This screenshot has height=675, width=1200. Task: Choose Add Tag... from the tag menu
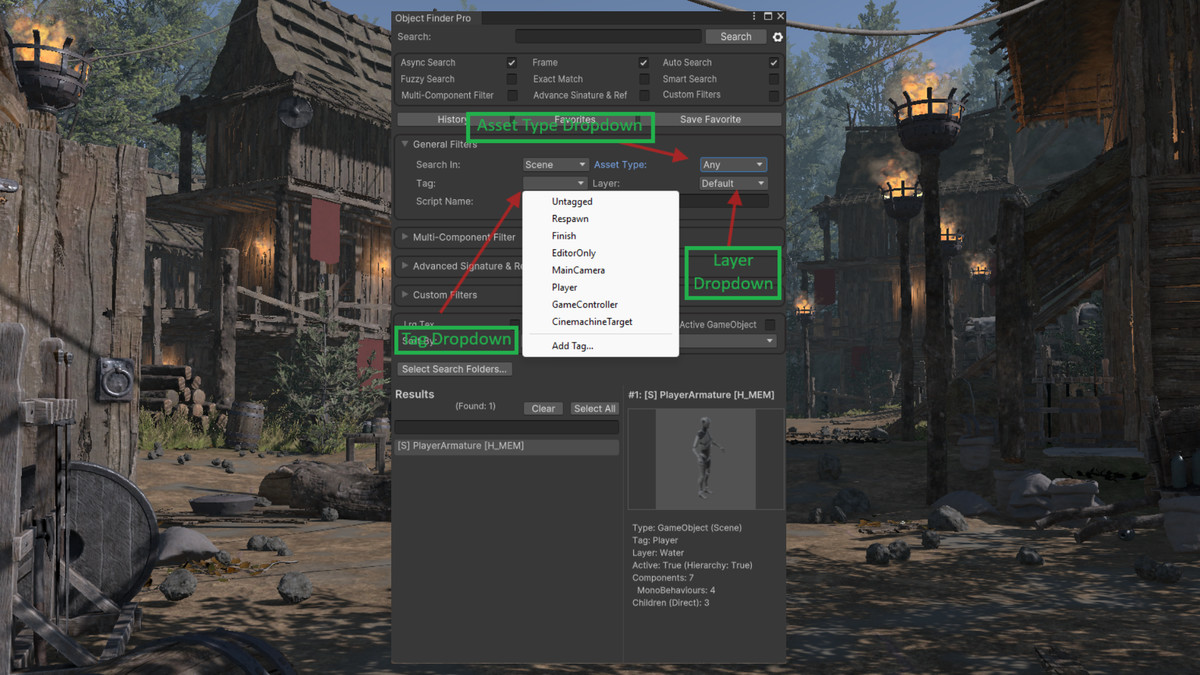pos(572,345)
